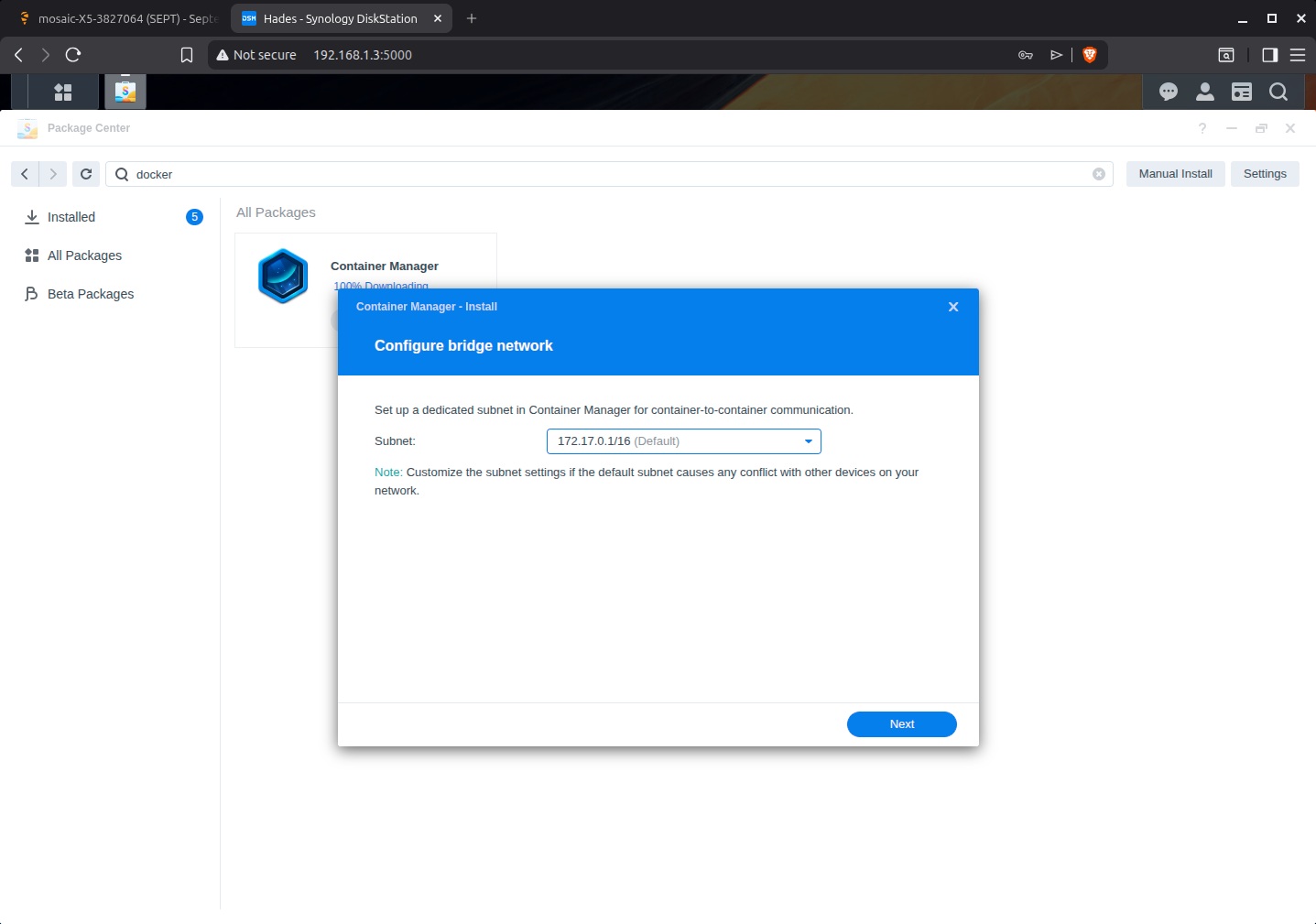
Task: Click the Manual Install button
Action: click(1176, 174)
